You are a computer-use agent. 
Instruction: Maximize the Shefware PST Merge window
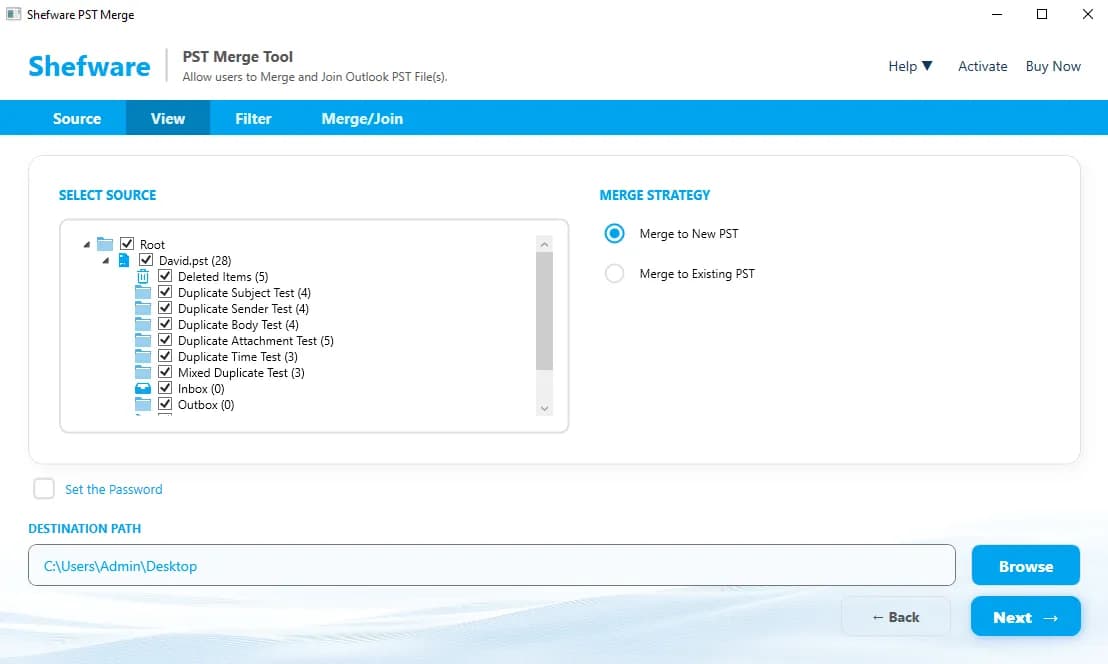(x=1042, y=14)
